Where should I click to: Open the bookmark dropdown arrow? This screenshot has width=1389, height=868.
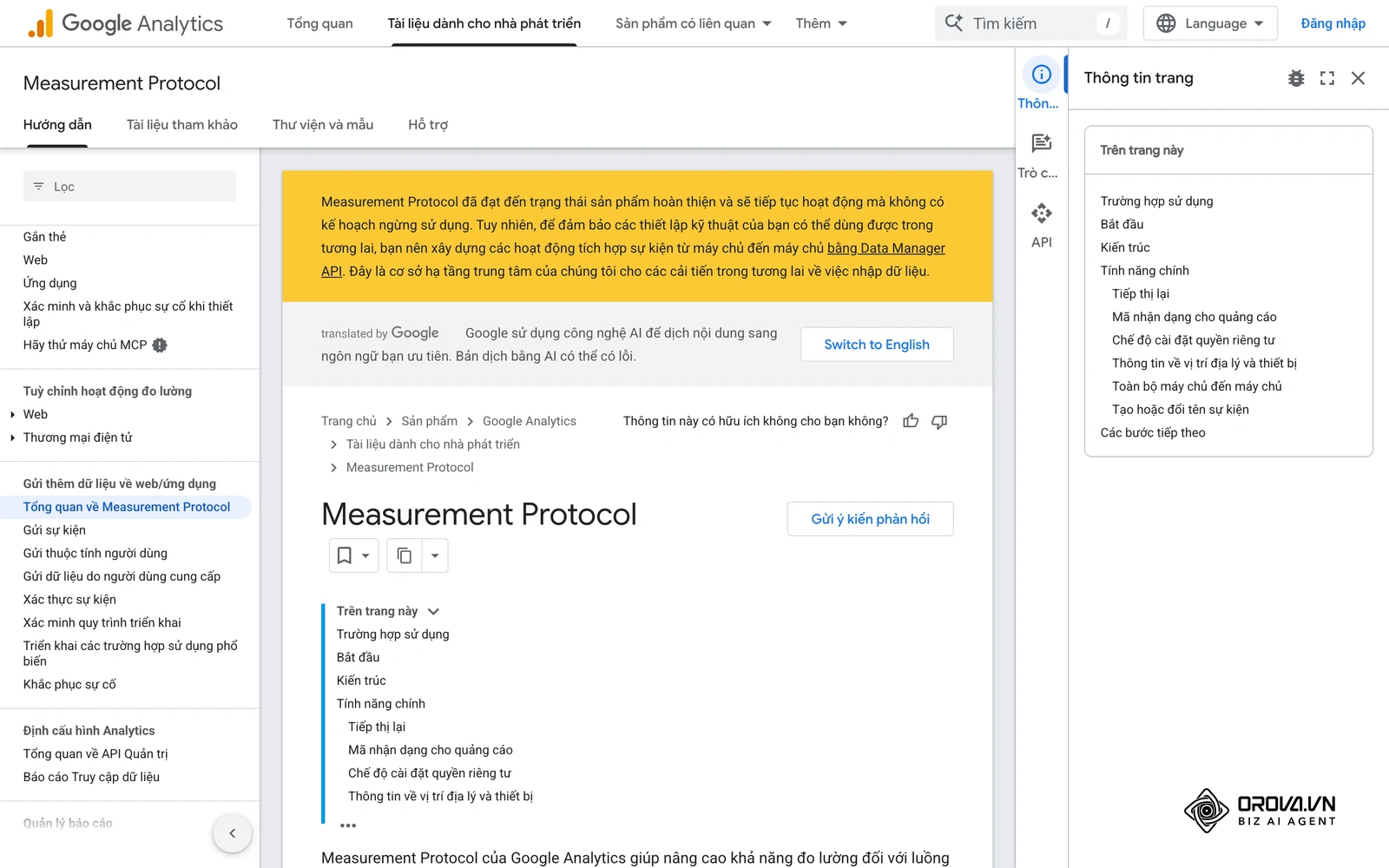365,556
